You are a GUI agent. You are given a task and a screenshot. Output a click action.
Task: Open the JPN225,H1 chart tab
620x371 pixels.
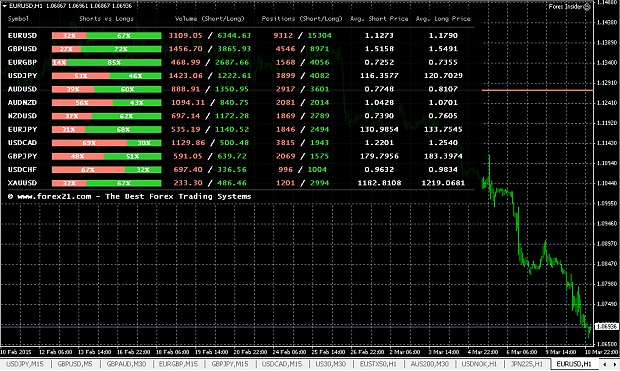coord(527,364)
